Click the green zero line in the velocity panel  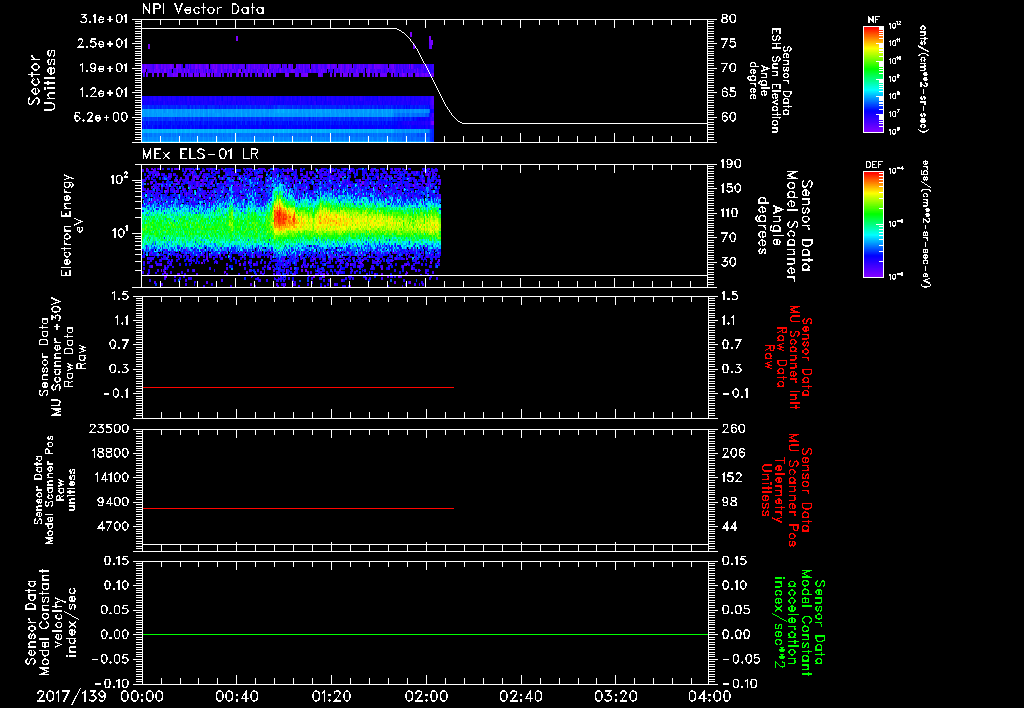click(x=425, y=634)
